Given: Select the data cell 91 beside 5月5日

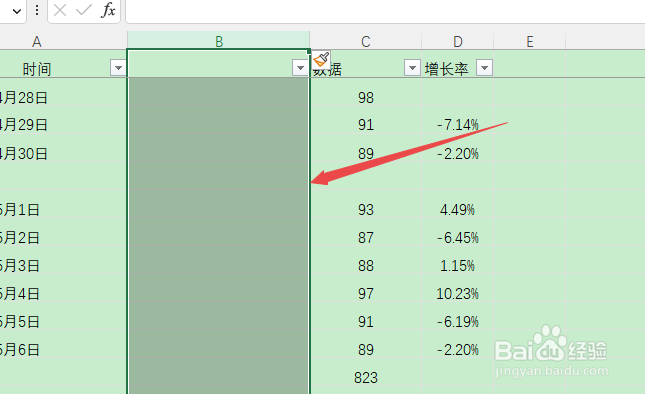Looking at the screenshot, I should pos(366,316).
